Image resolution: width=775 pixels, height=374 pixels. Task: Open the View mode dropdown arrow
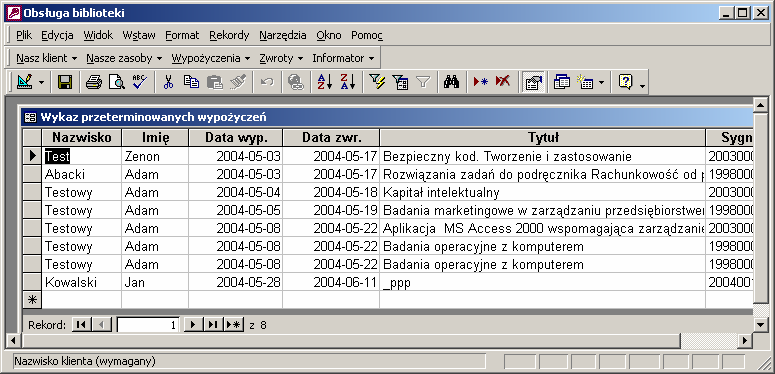point(42,82)
